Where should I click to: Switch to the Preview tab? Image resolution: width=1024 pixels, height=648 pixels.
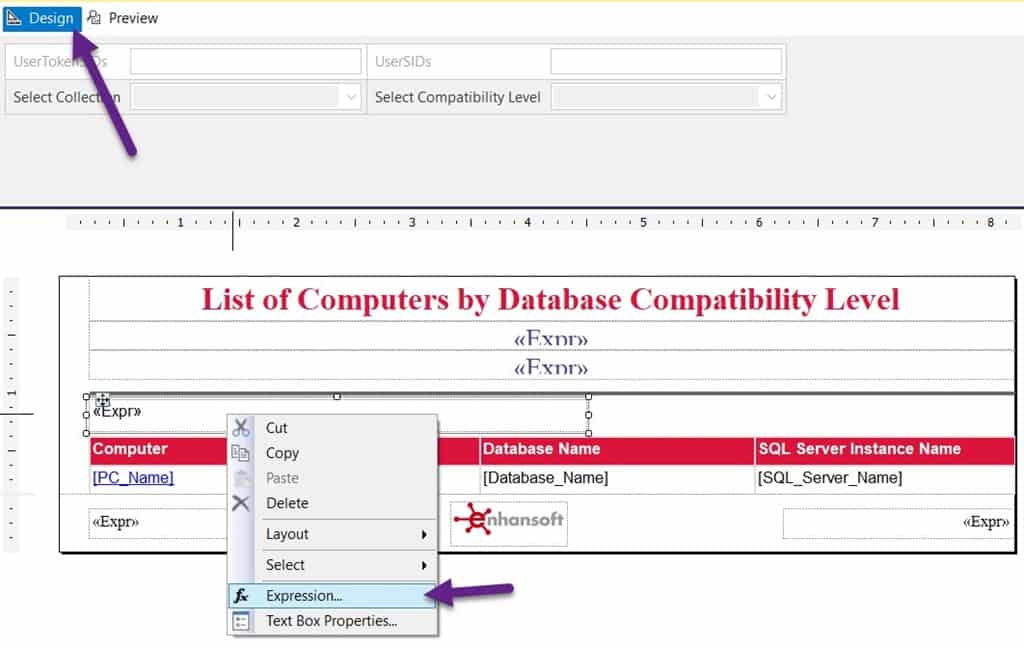pos(123,18)
